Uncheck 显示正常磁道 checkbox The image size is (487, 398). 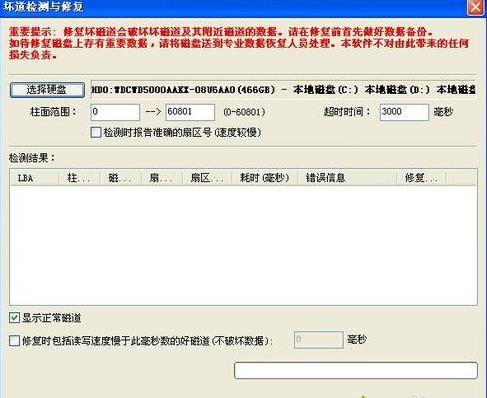coord(14,318)
